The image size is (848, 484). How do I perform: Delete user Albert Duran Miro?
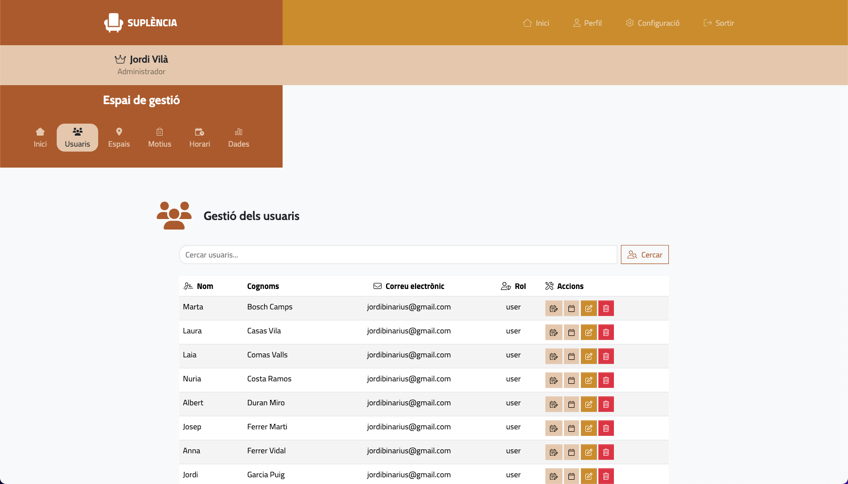606,404
